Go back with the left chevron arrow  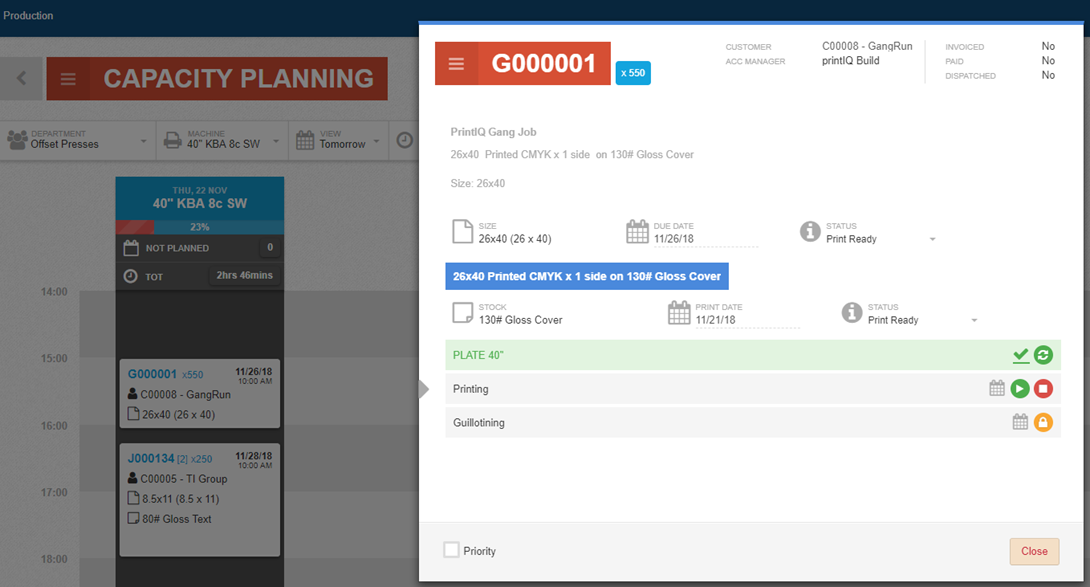(x=22, y=79)
